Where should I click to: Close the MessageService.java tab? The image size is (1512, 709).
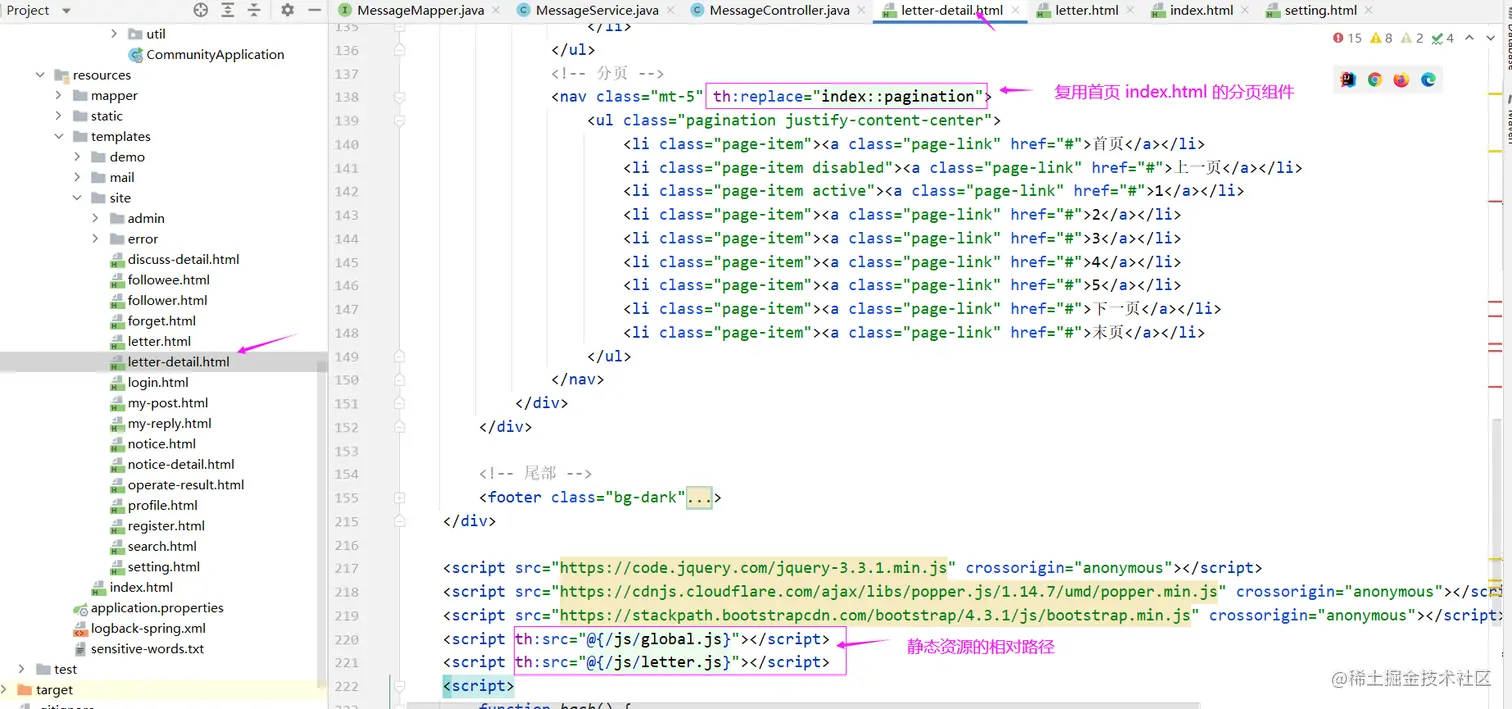(x=670, y=10)
